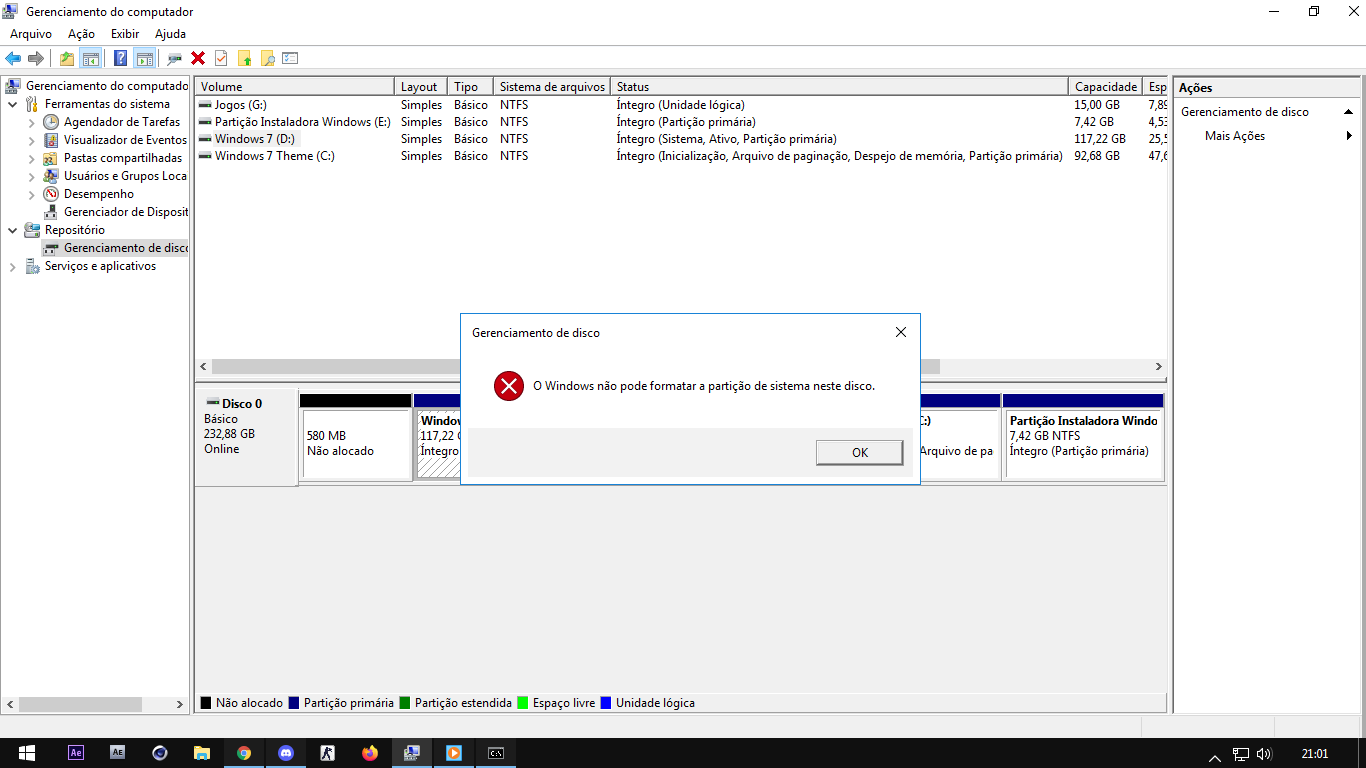
Task: Open the Ajuda menu
Action: [170, 34]
